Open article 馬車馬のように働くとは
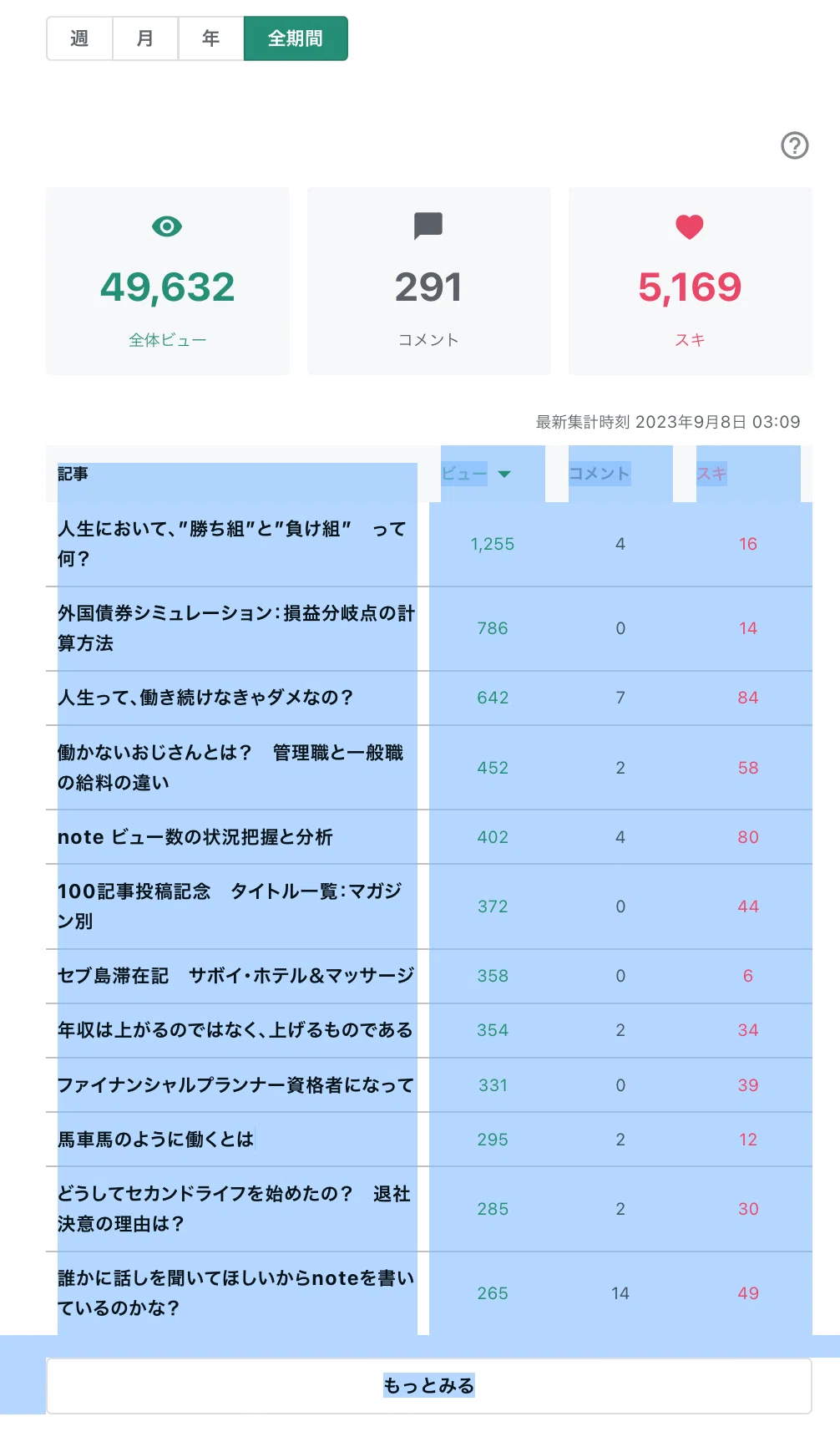Image resolution: width=840 pixels, height=1437 pixels. [x=155, y=1140]
